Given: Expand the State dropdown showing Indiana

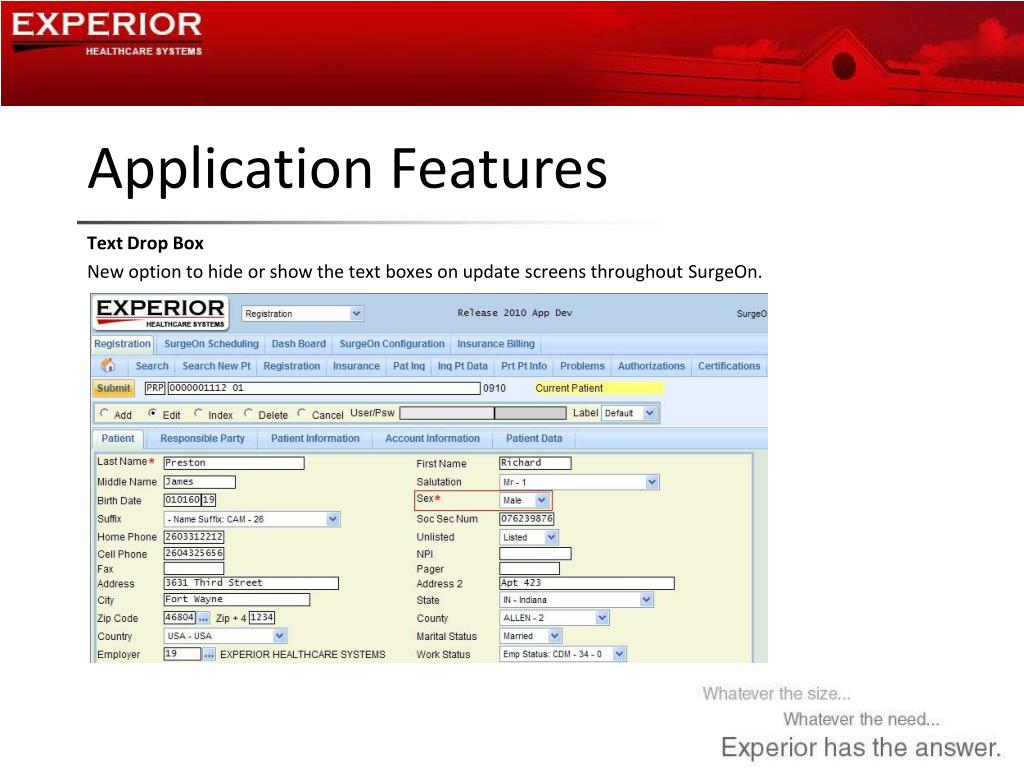Looking at the screenshot, I should [x=576, y=600].
